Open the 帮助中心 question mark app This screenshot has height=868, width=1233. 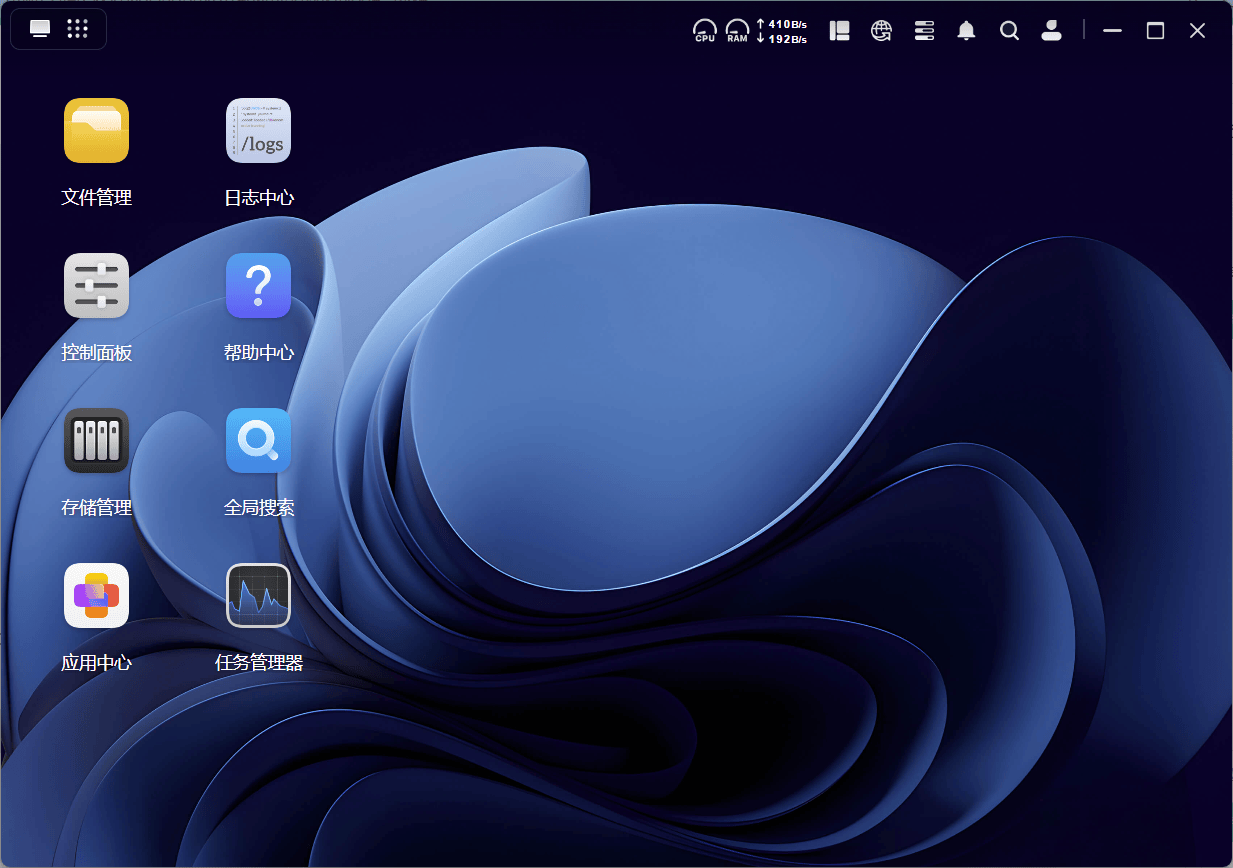pyautogui.click(x=258, y=286)
